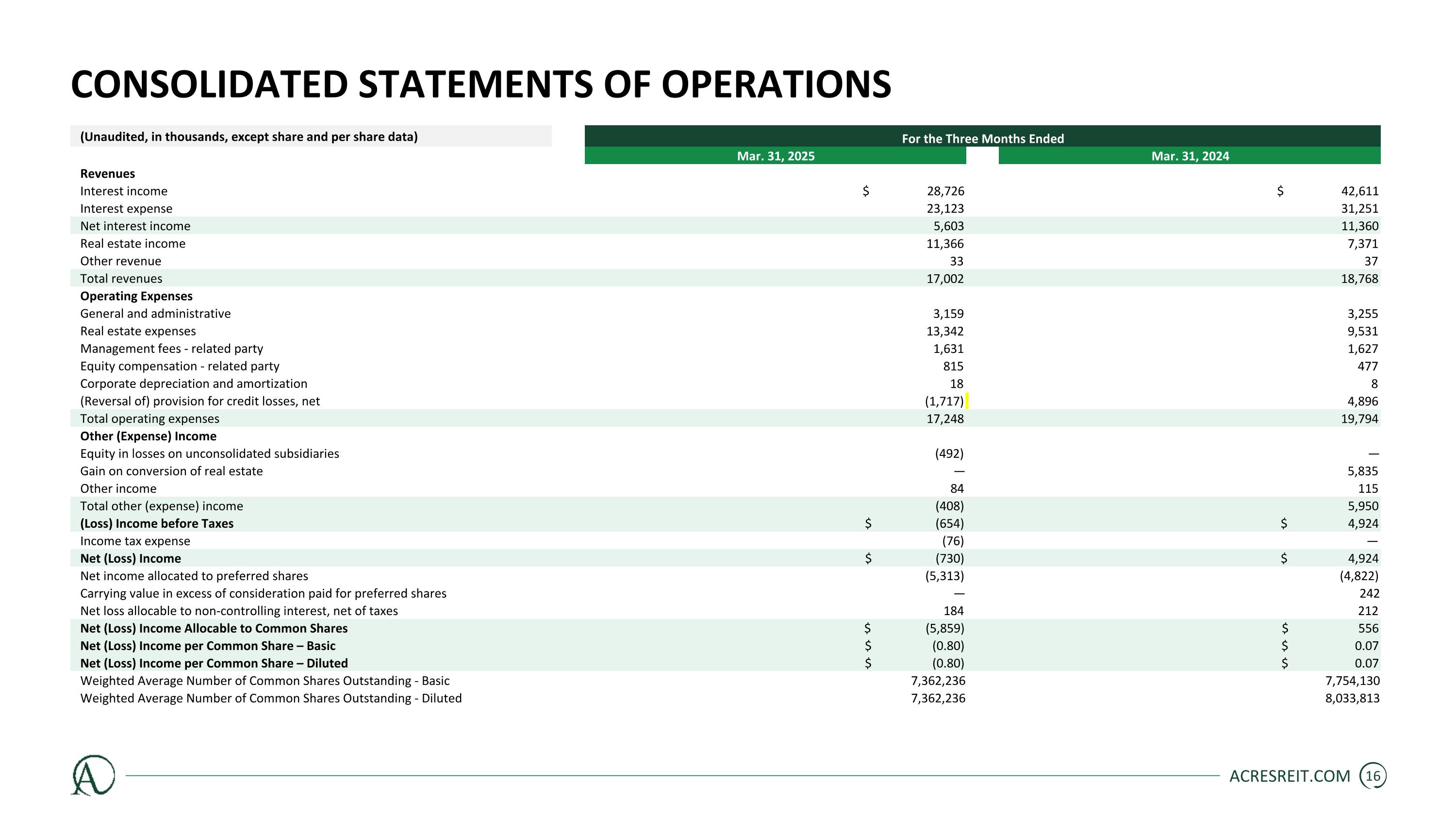The height and width of the screenshot is (819, 1456).
Task: Click the Net (Loss) Income (730) value
Action: point(950,558)
